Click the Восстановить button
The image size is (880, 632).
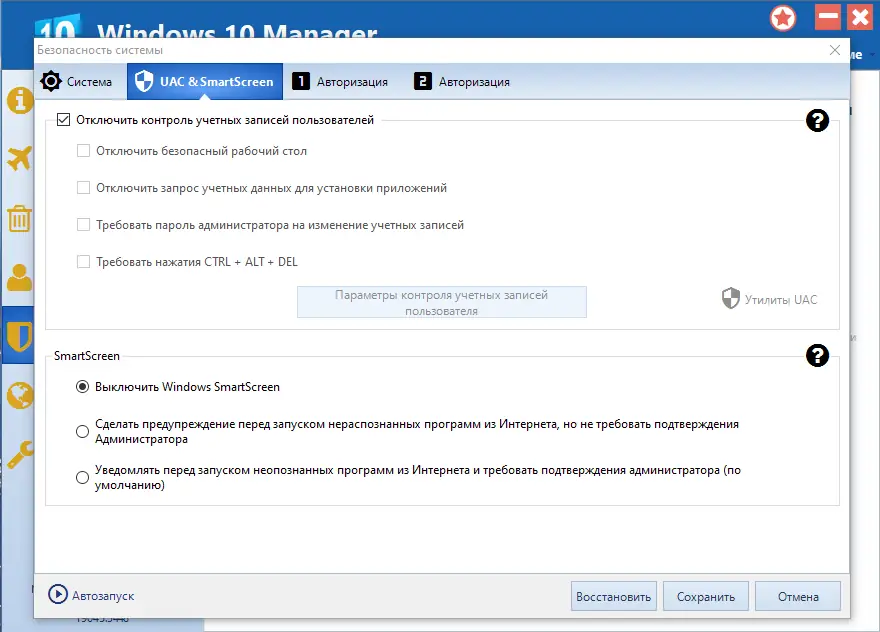click(x=613, y=595)
